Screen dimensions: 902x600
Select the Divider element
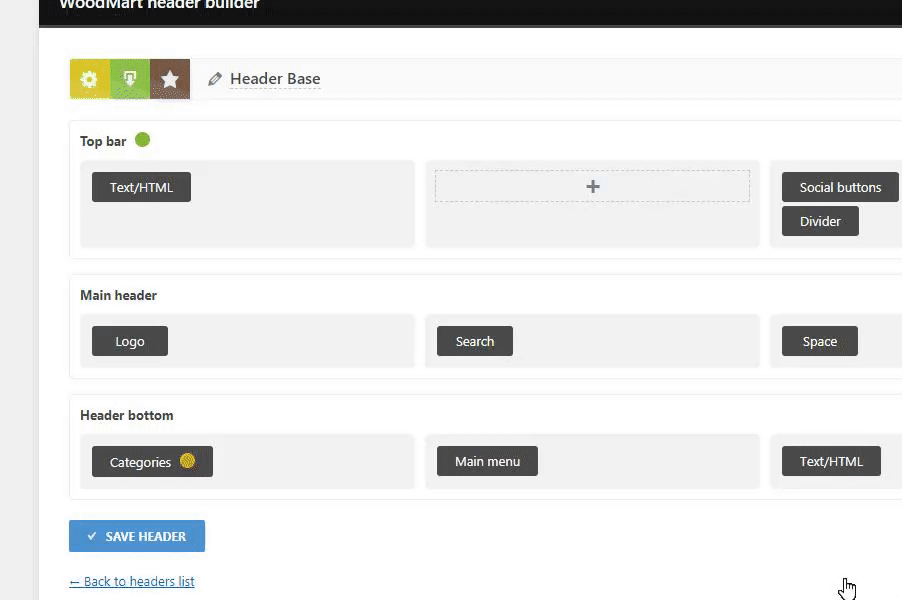point(820,221)
